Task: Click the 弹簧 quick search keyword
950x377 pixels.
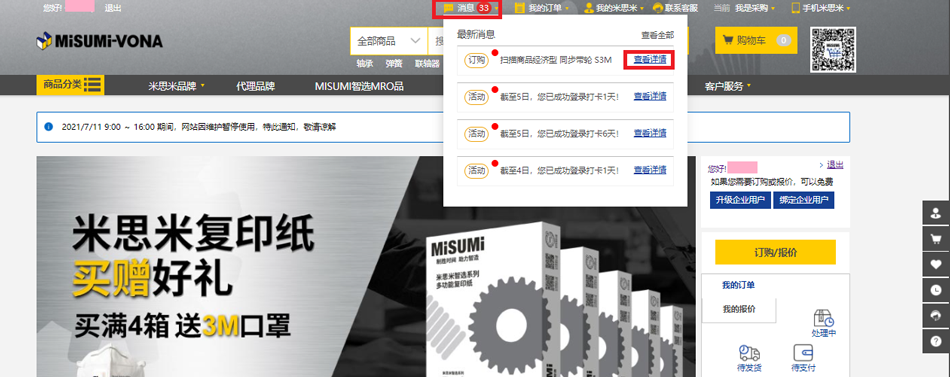Action: click(394, 63)
